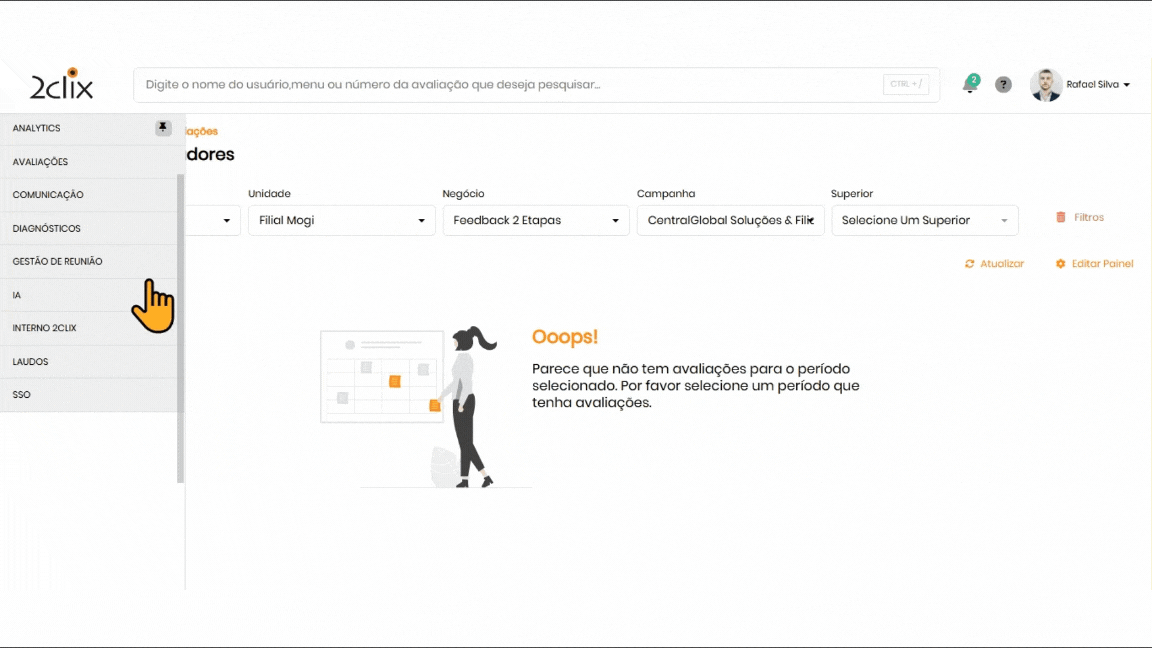Open the Unidade dropdown showing Filial Mogi

point(341,220)
